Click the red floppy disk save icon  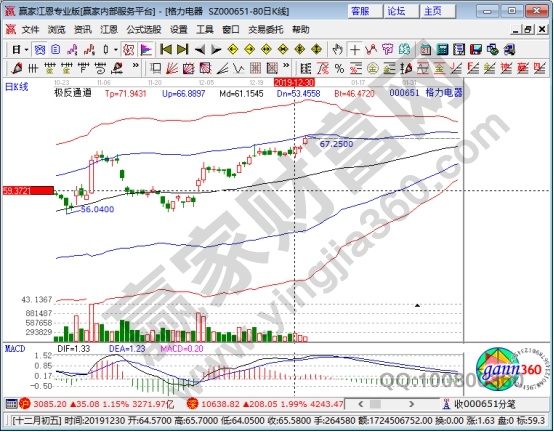476,50
